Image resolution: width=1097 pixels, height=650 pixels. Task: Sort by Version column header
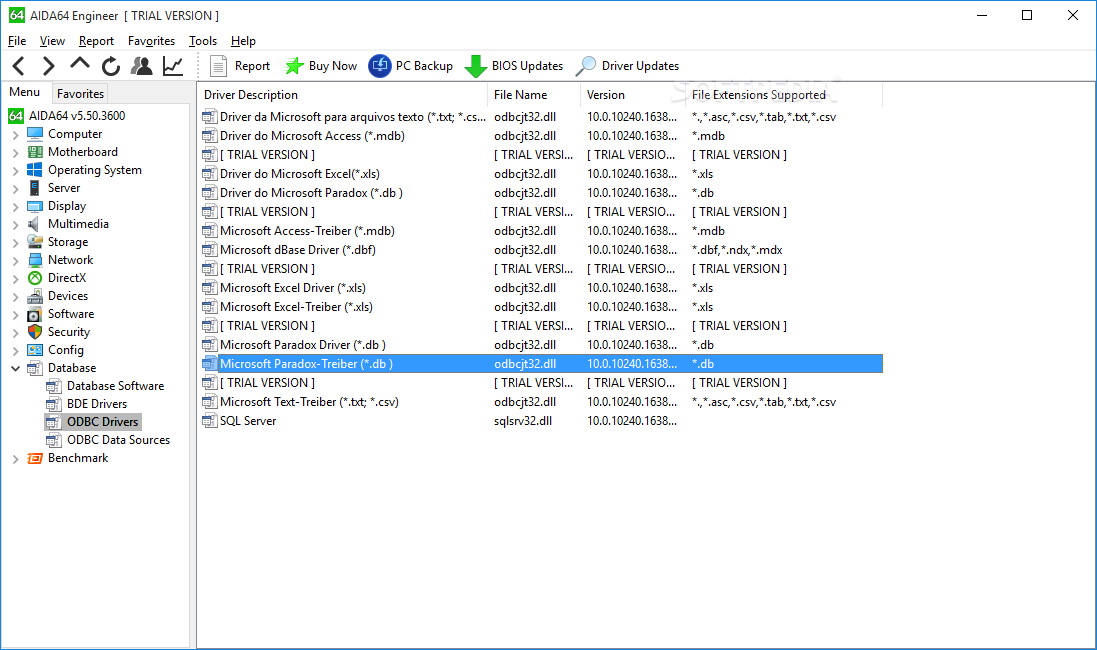(x=632, y=94)
